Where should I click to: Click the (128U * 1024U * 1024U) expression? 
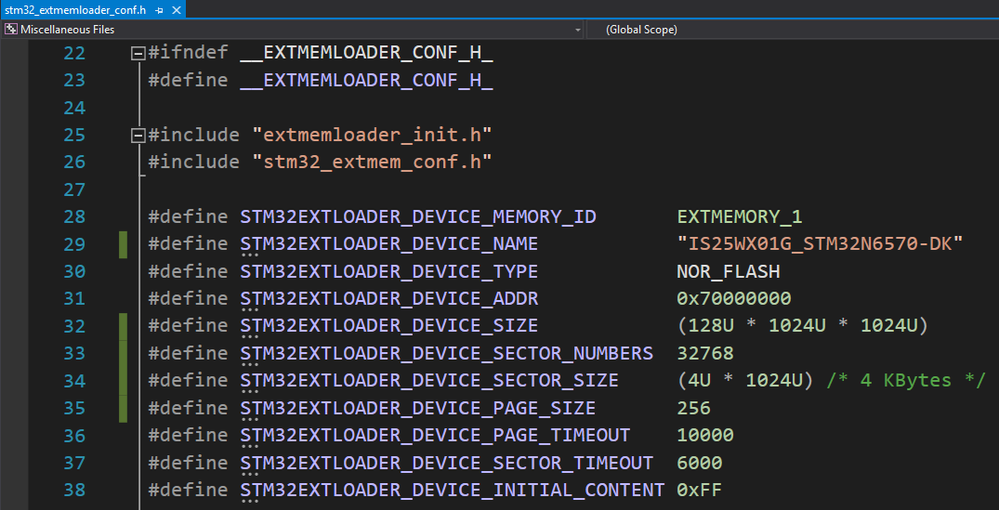pyautogui.click(x=803, y=326)
